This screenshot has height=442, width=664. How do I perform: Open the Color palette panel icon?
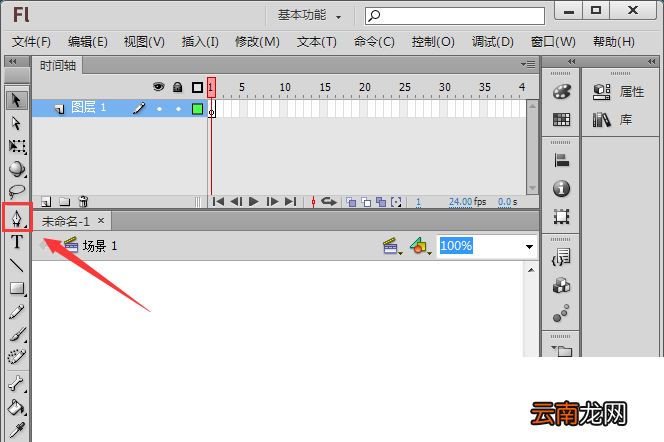point(561,91)
